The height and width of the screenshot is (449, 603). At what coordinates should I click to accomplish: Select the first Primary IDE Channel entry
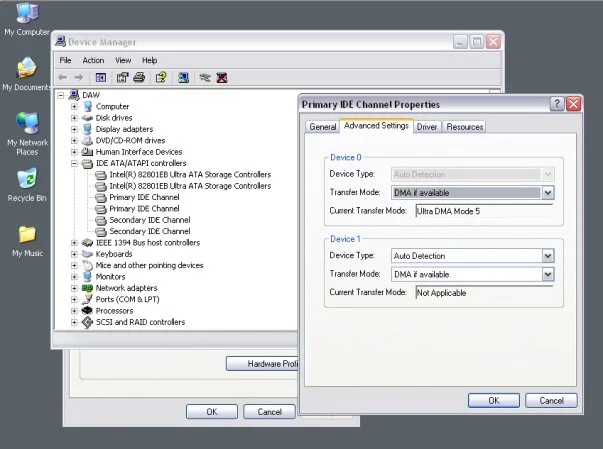tap(144, 197)
